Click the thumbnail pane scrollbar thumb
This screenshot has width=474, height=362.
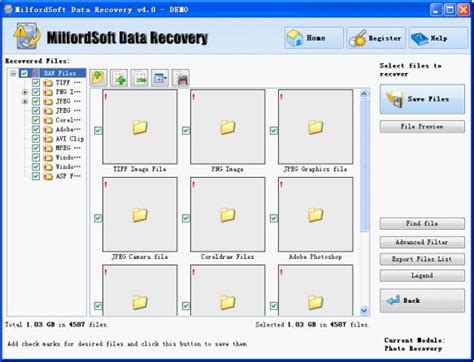tap(364, 165)
